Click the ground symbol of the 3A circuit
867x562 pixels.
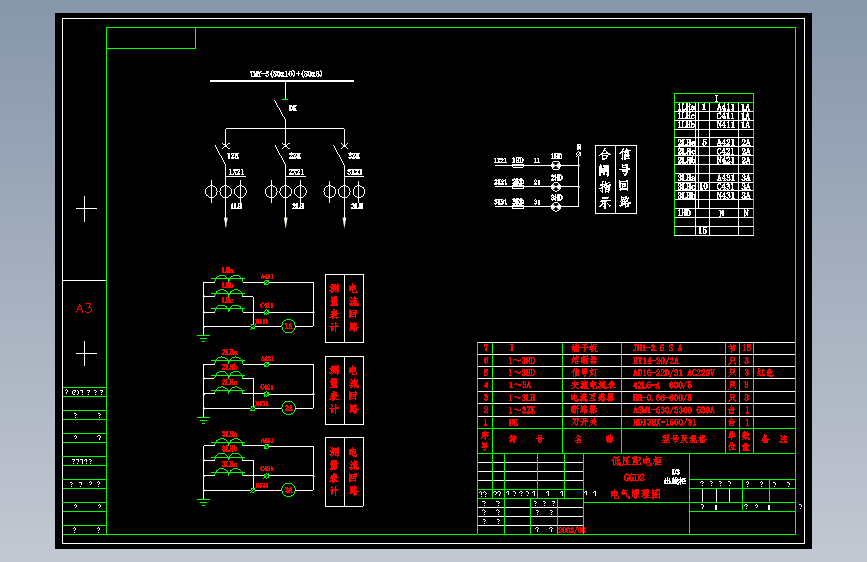pyautogui.click(x=203, y=501)
